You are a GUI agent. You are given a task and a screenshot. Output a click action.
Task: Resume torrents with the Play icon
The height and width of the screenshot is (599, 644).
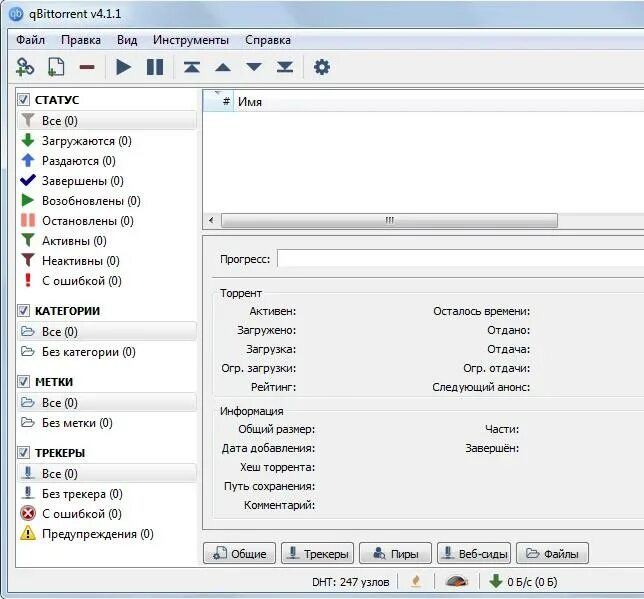click(123, 67)
